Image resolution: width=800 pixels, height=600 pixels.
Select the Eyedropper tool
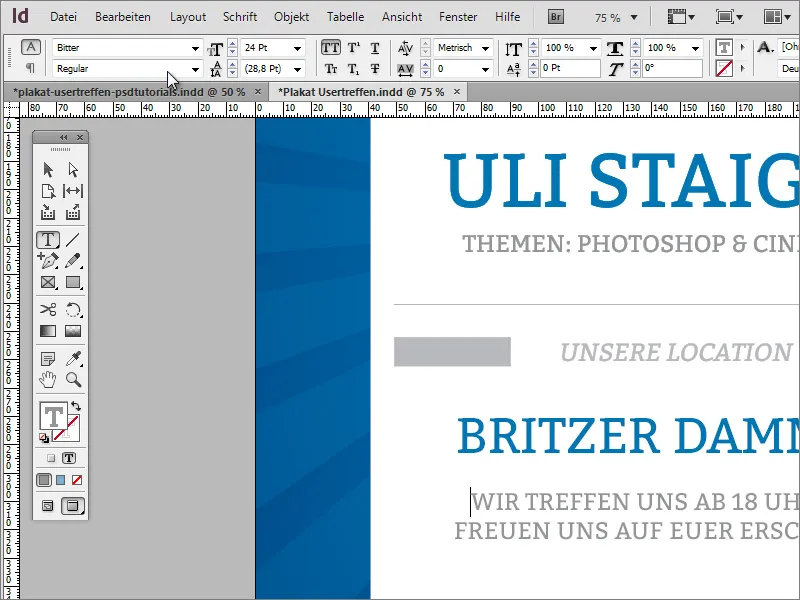tap(73, 359)
